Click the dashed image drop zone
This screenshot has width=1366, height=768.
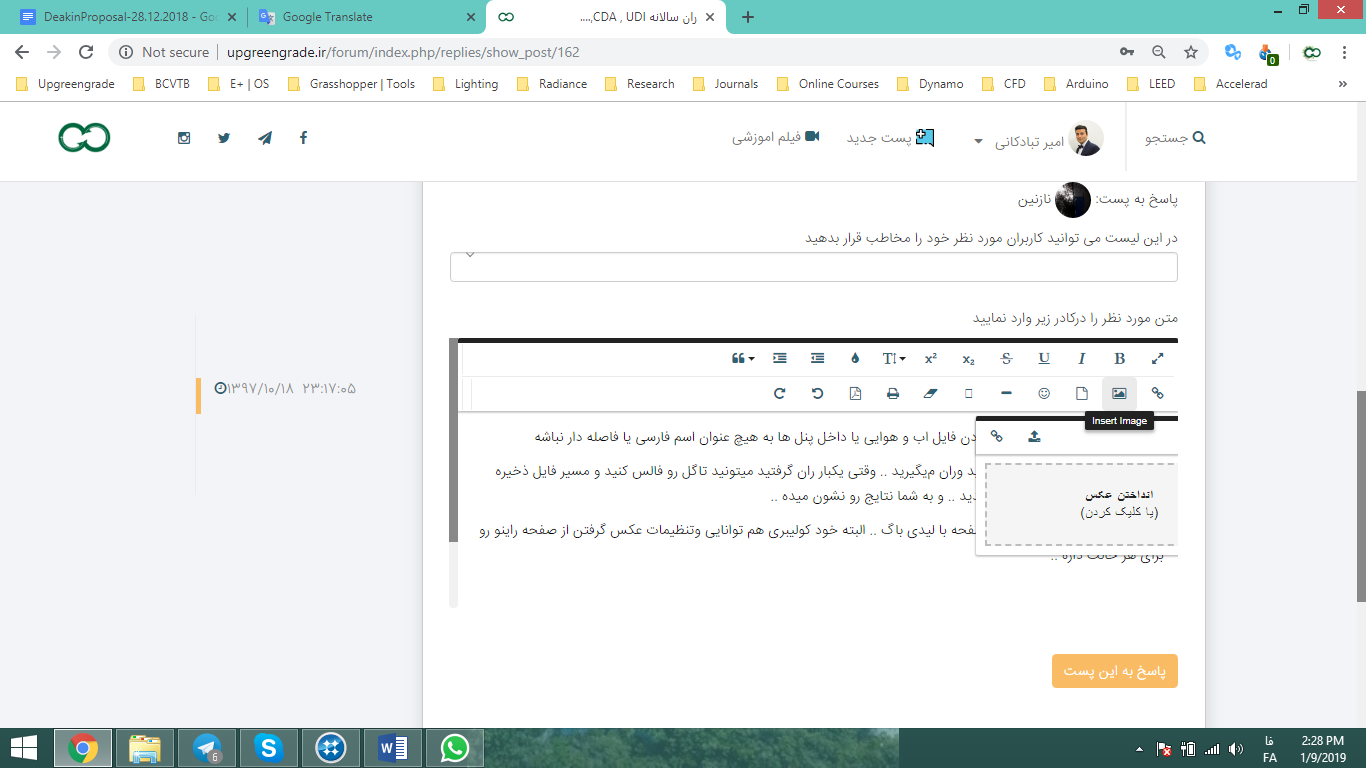(1082, 504)
